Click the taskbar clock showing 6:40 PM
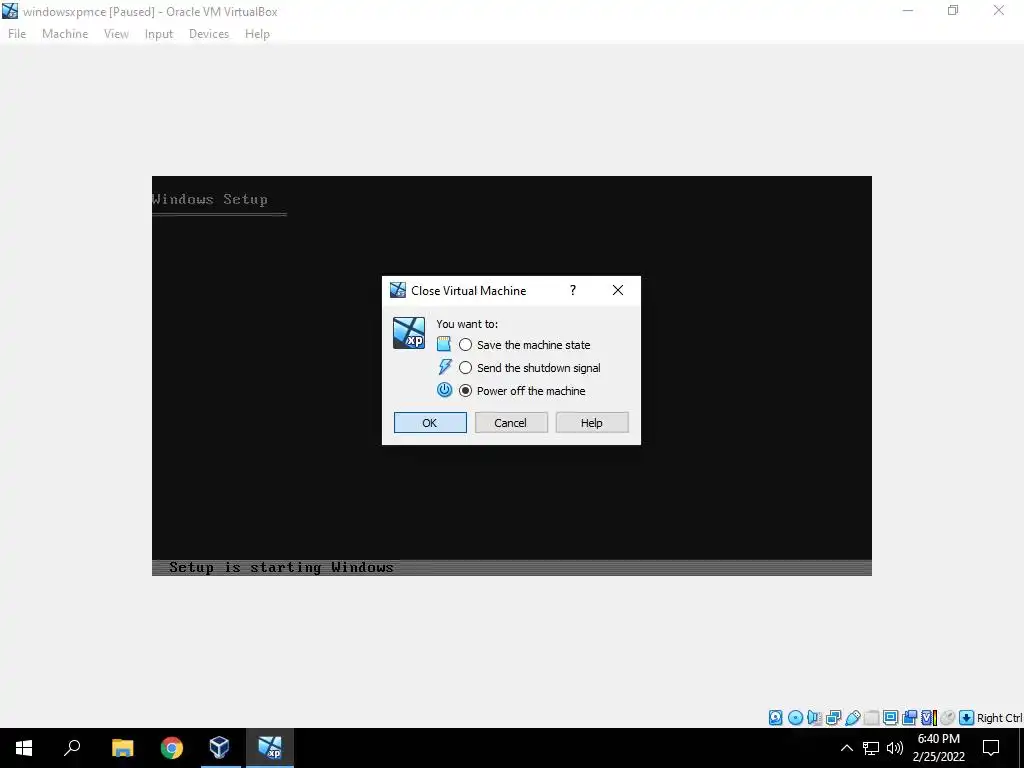 click(x=938, y=748)
